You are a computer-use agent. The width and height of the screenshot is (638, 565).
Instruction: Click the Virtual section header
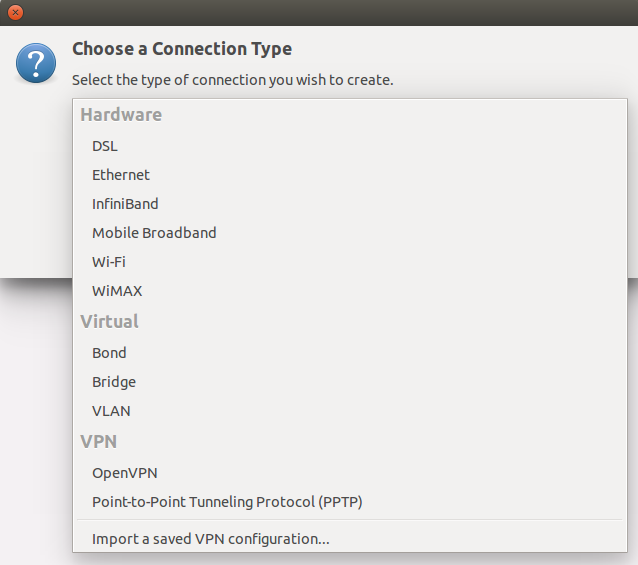(109, 322)
